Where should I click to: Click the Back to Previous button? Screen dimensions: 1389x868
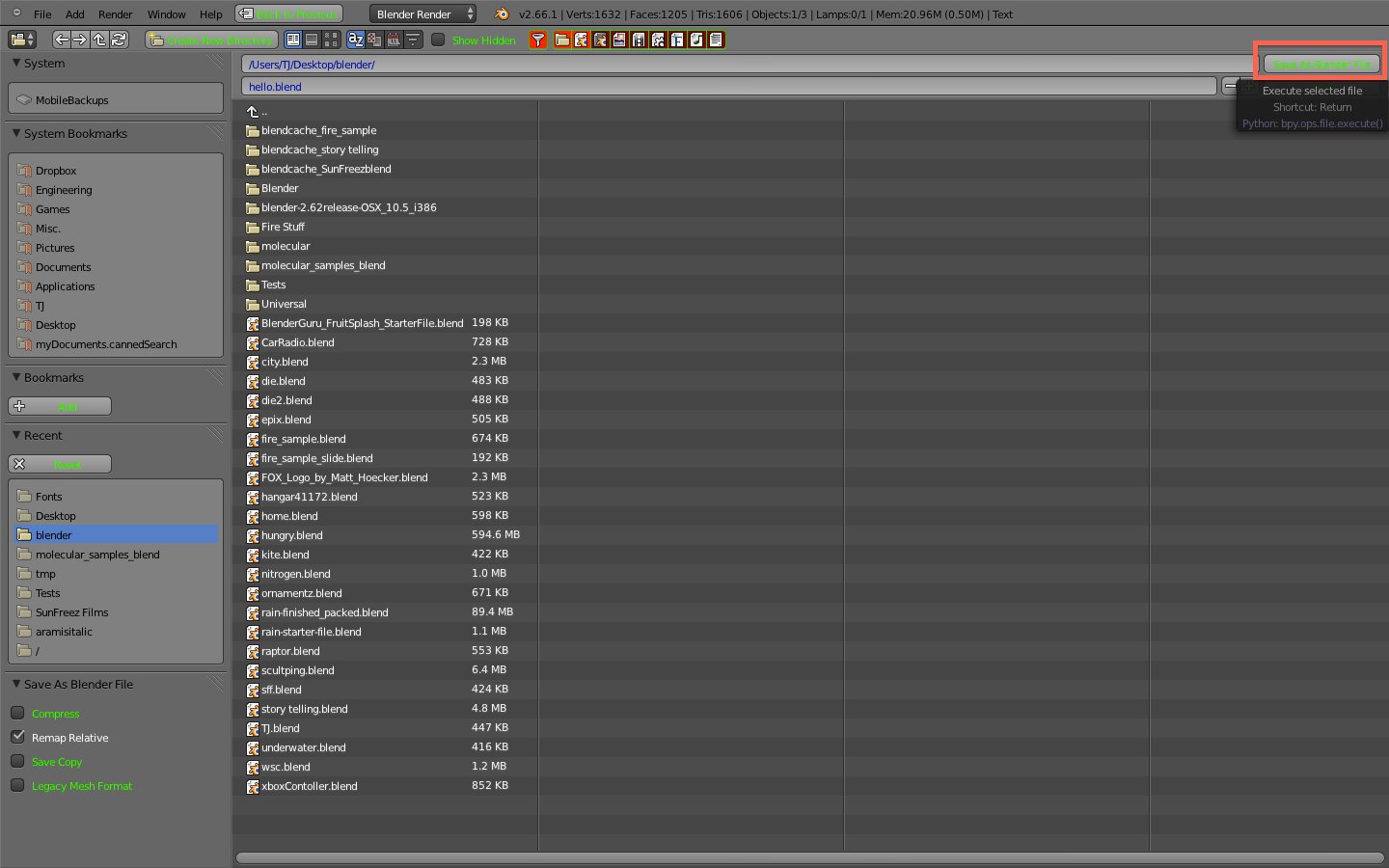[x=289, y=14]
